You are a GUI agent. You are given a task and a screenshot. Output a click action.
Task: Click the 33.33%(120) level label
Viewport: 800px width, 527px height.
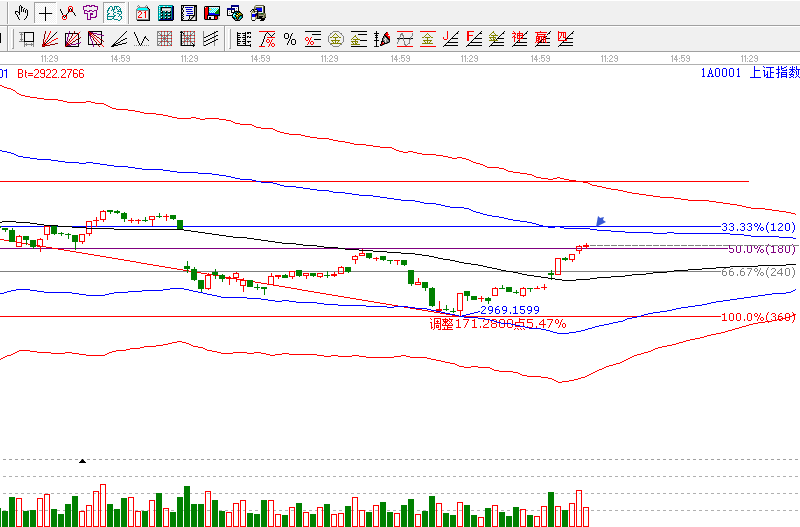click(758, 227)
